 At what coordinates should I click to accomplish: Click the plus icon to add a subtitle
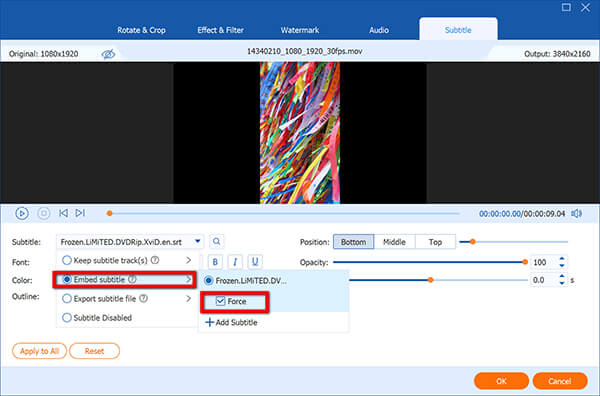(209, 323)
